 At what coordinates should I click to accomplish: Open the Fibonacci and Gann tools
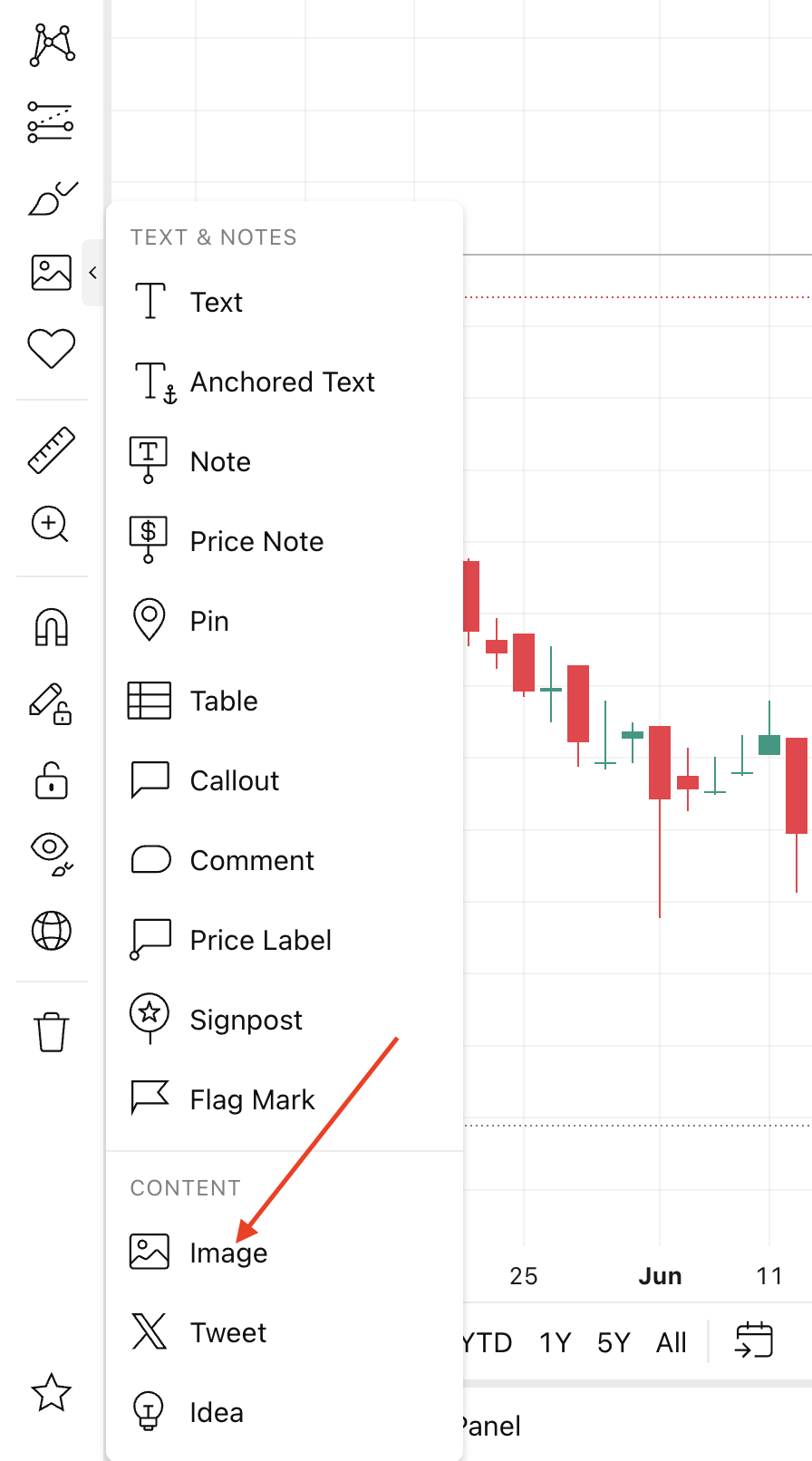pos(51,122)
